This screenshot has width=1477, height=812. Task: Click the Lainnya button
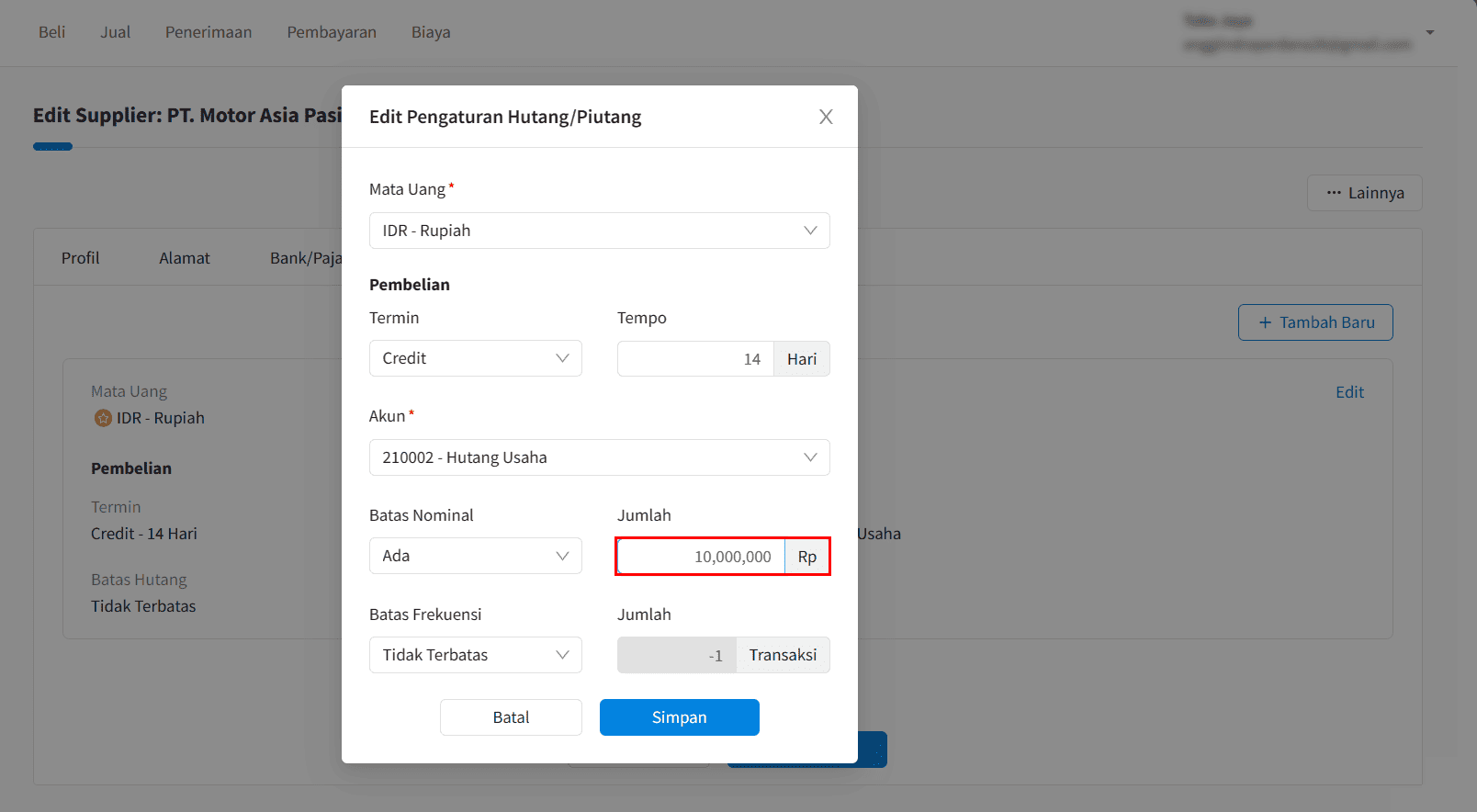pyautogui.click(x=1365, y=193)
